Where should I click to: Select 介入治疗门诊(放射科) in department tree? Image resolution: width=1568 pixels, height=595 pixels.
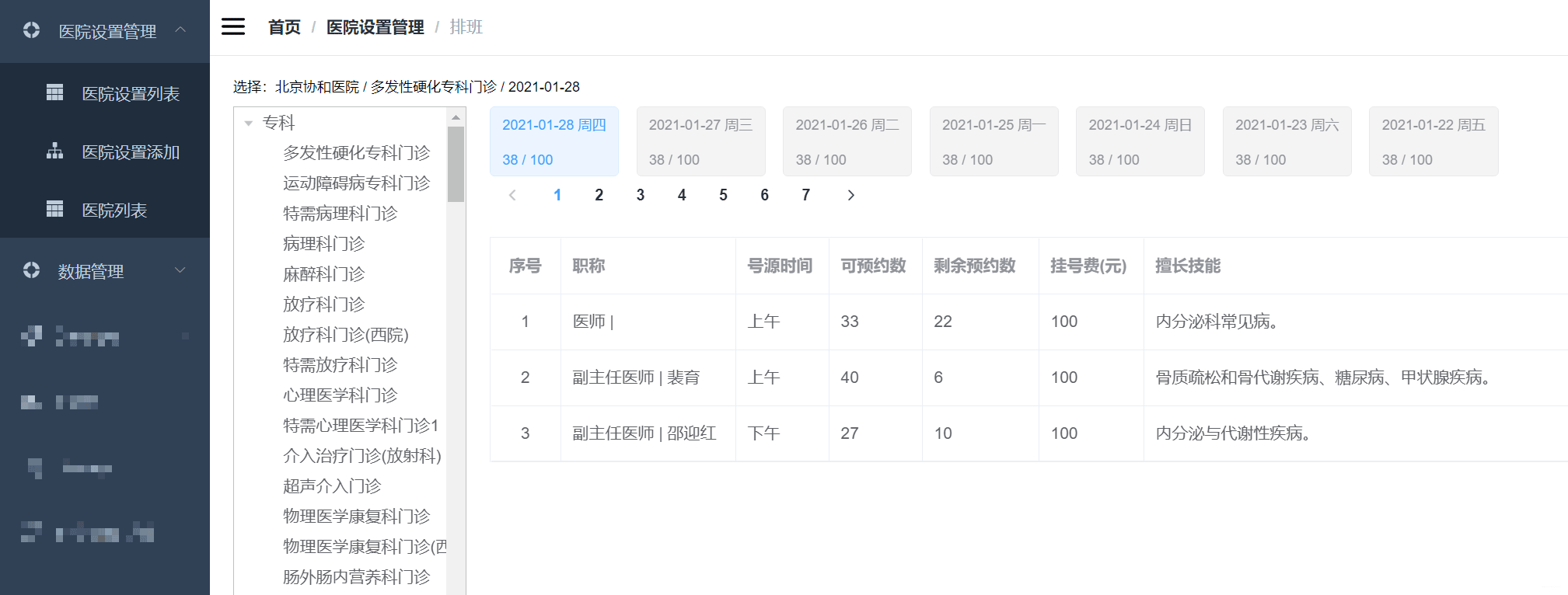(362, 456)
